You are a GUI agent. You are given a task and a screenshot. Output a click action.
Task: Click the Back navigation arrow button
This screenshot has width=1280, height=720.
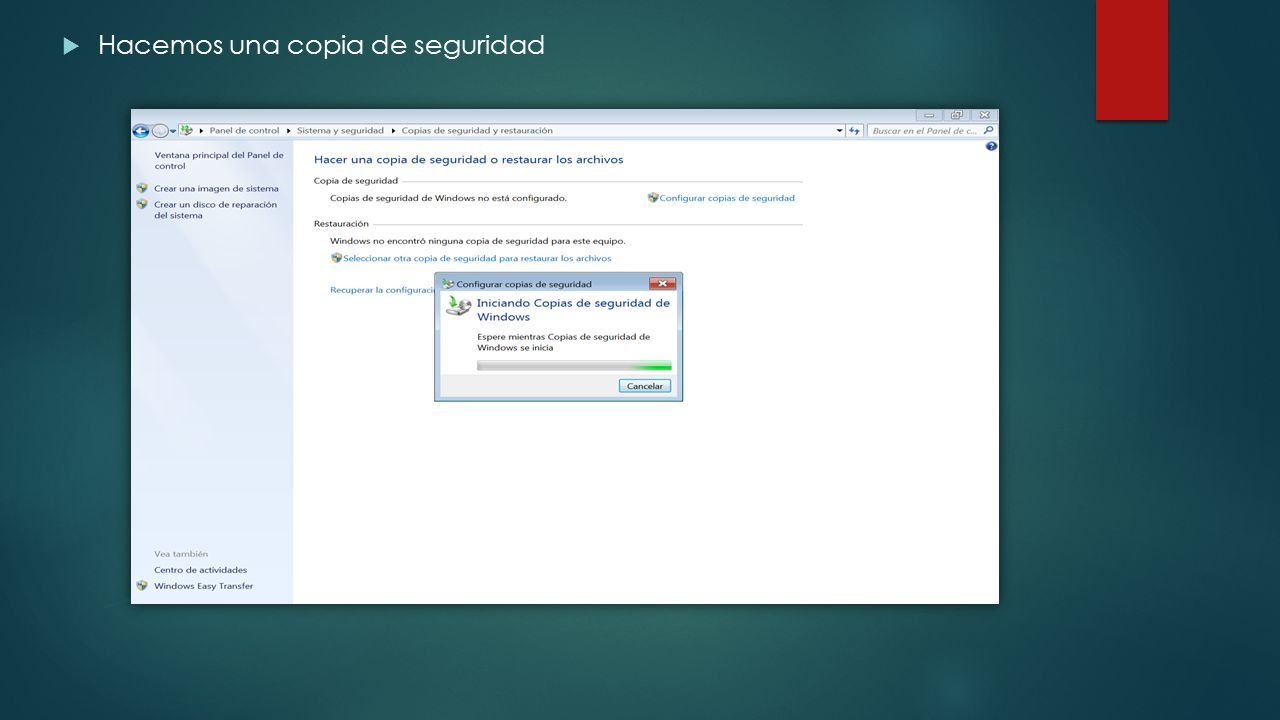coord(141,131)
